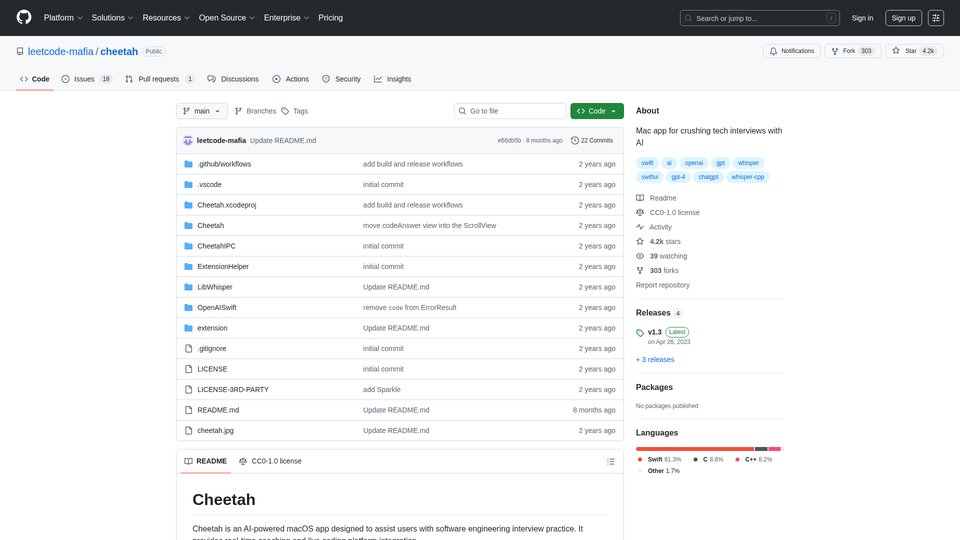Screen dimensions: 960x540
Task: Open the Tags list
Action: [295, 111]
